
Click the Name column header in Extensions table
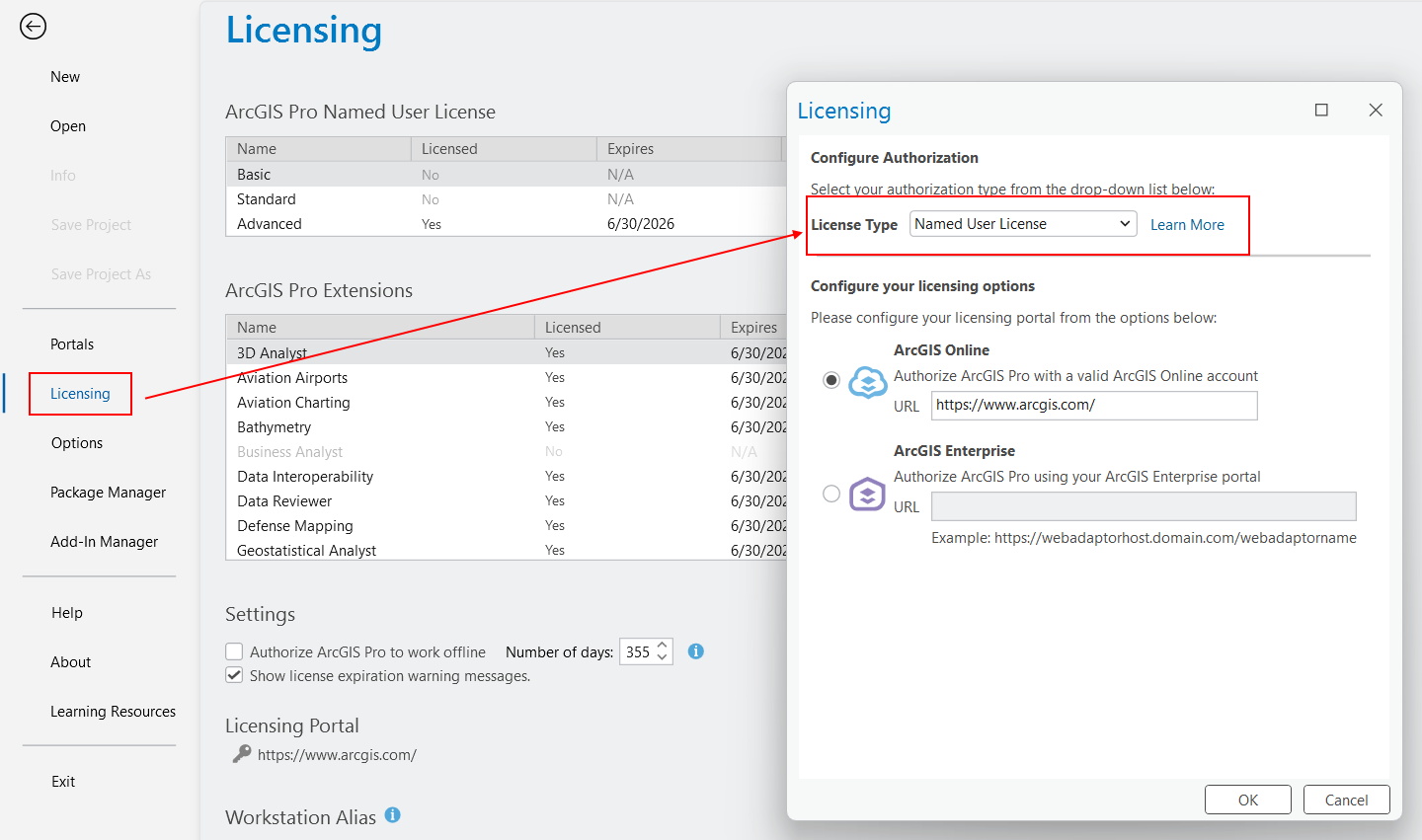point(380,327)
